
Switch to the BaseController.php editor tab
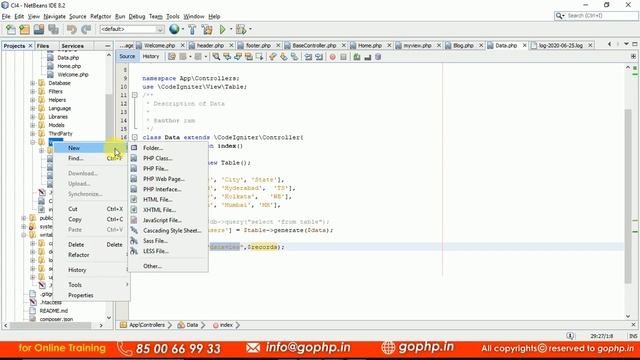coord(314,45)
